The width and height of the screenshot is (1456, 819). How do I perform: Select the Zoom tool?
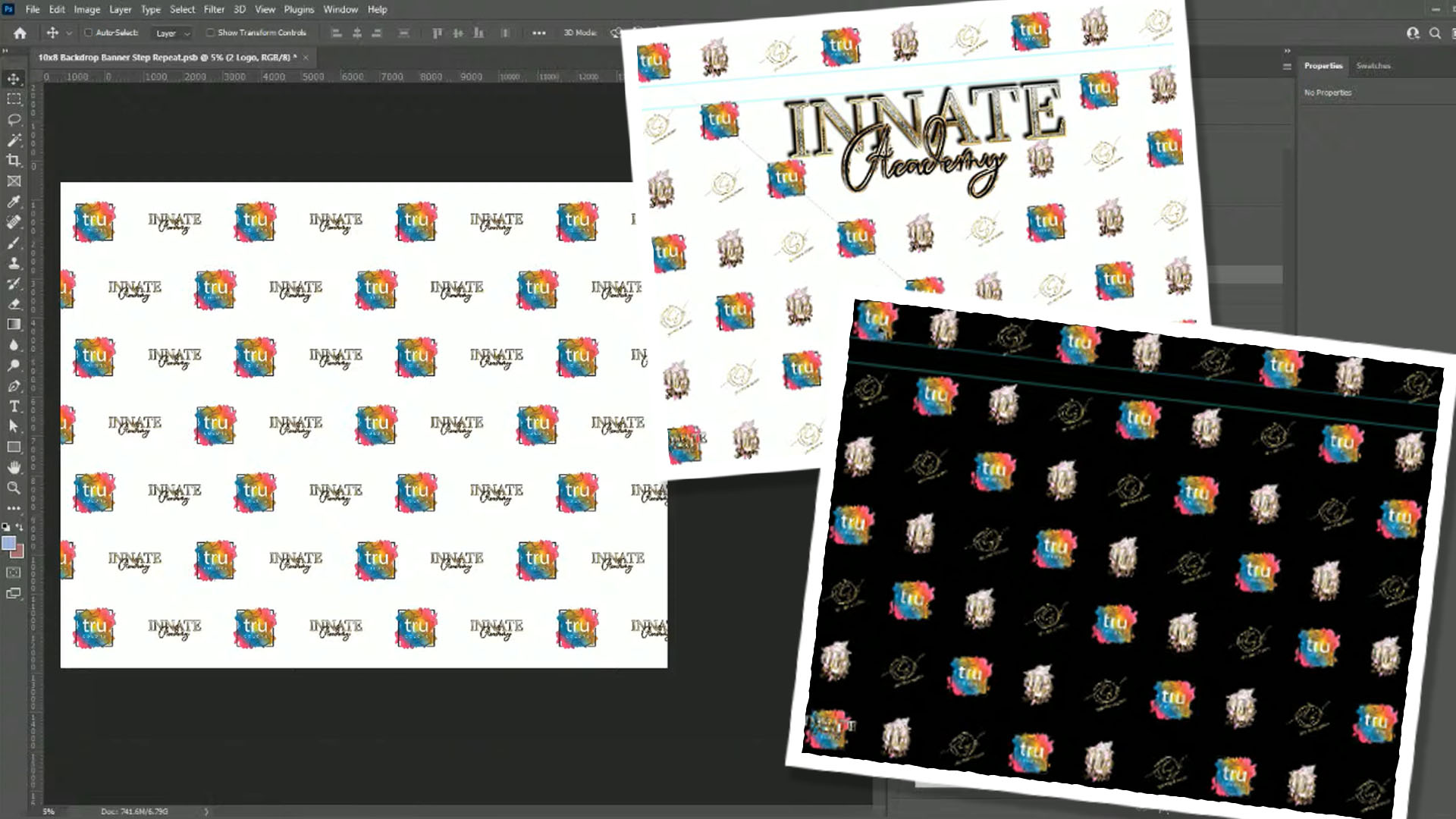[14, 488]
